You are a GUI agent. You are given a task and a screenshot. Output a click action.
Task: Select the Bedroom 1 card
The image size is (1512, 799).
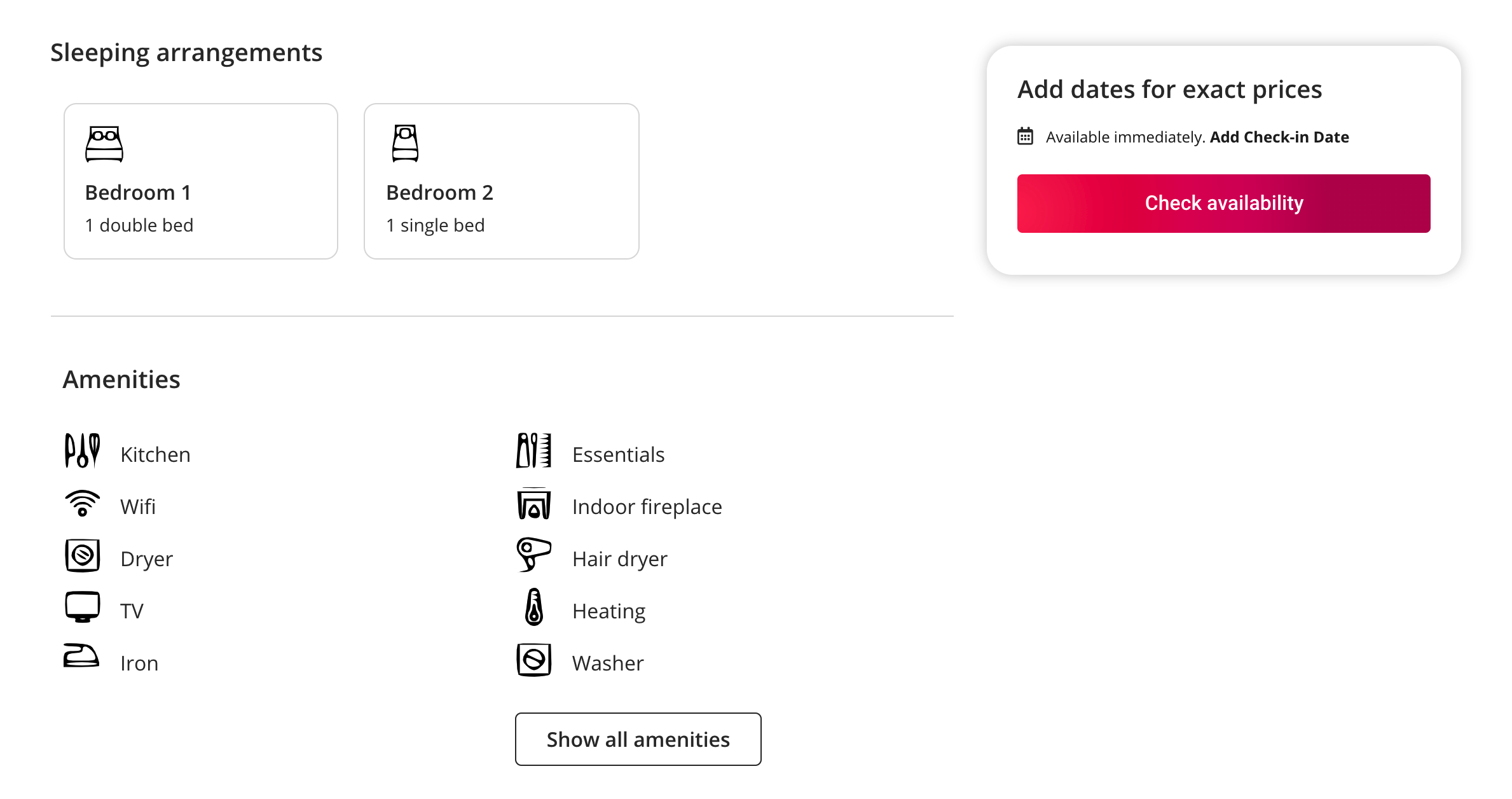[200, 181]
